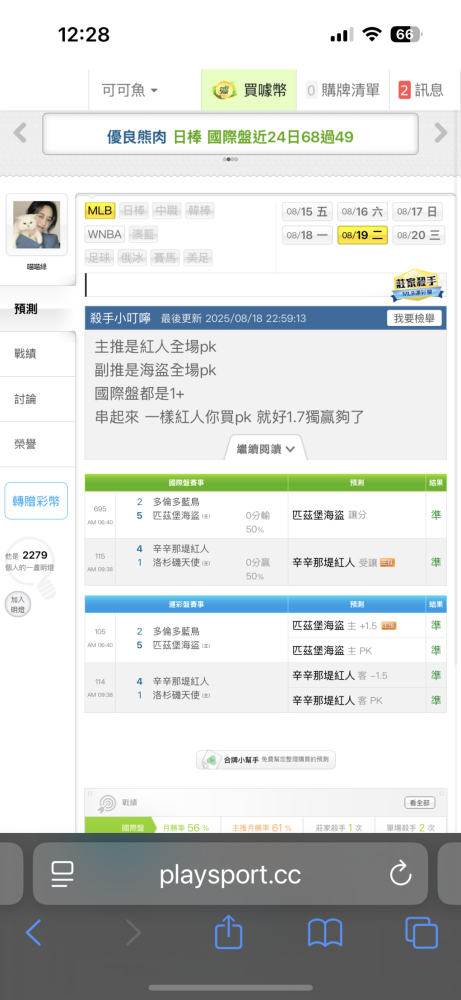Click the 轉贈彩幣 button
This screenshot has height=1000, width=461.
pos(36,501)
